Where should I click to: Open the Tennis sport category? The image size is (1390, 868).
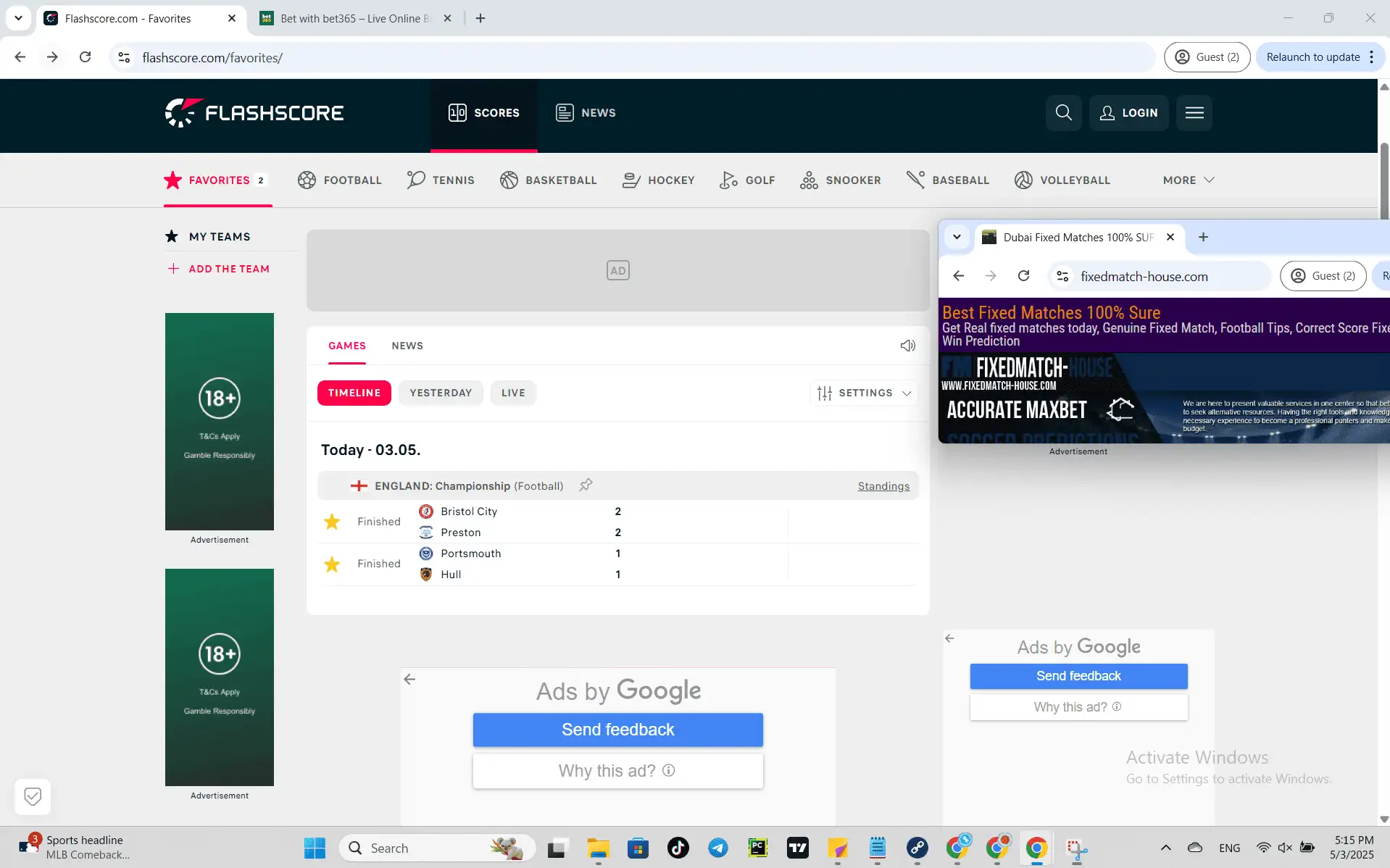[441, 180]
